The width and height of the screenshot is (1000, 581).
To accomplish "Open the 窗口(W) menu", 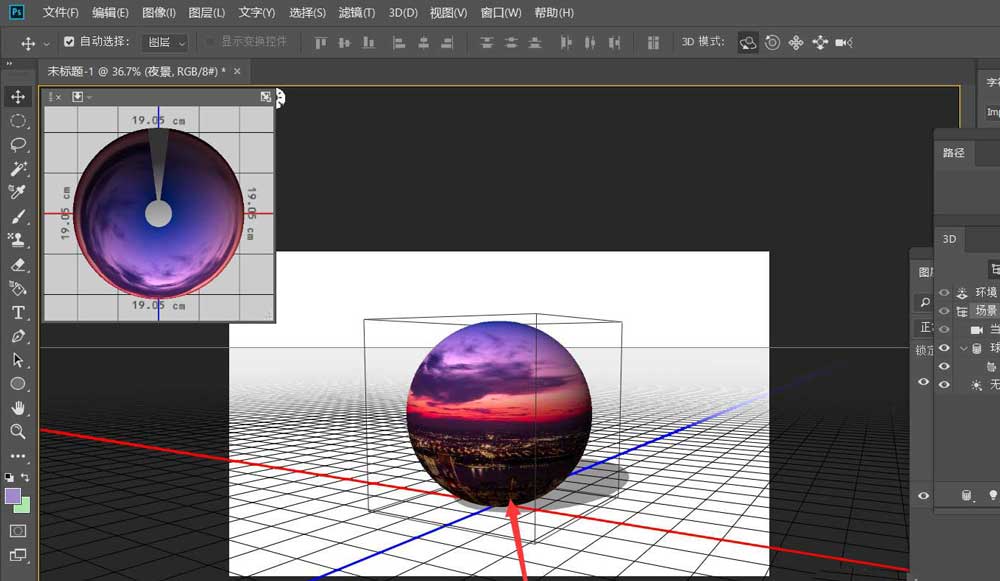I will (501, 13).
